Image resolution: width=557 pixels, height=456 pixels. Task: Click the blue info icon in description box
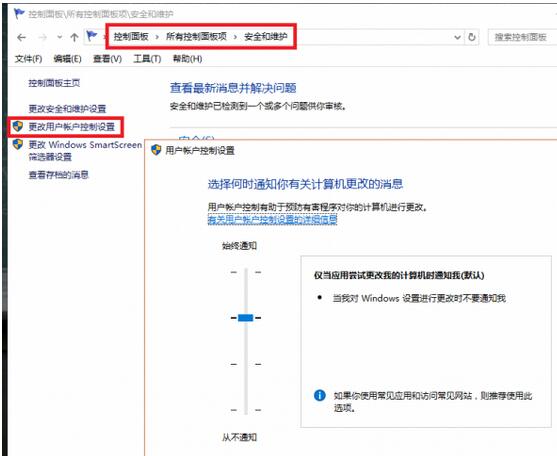coord(319,395)
